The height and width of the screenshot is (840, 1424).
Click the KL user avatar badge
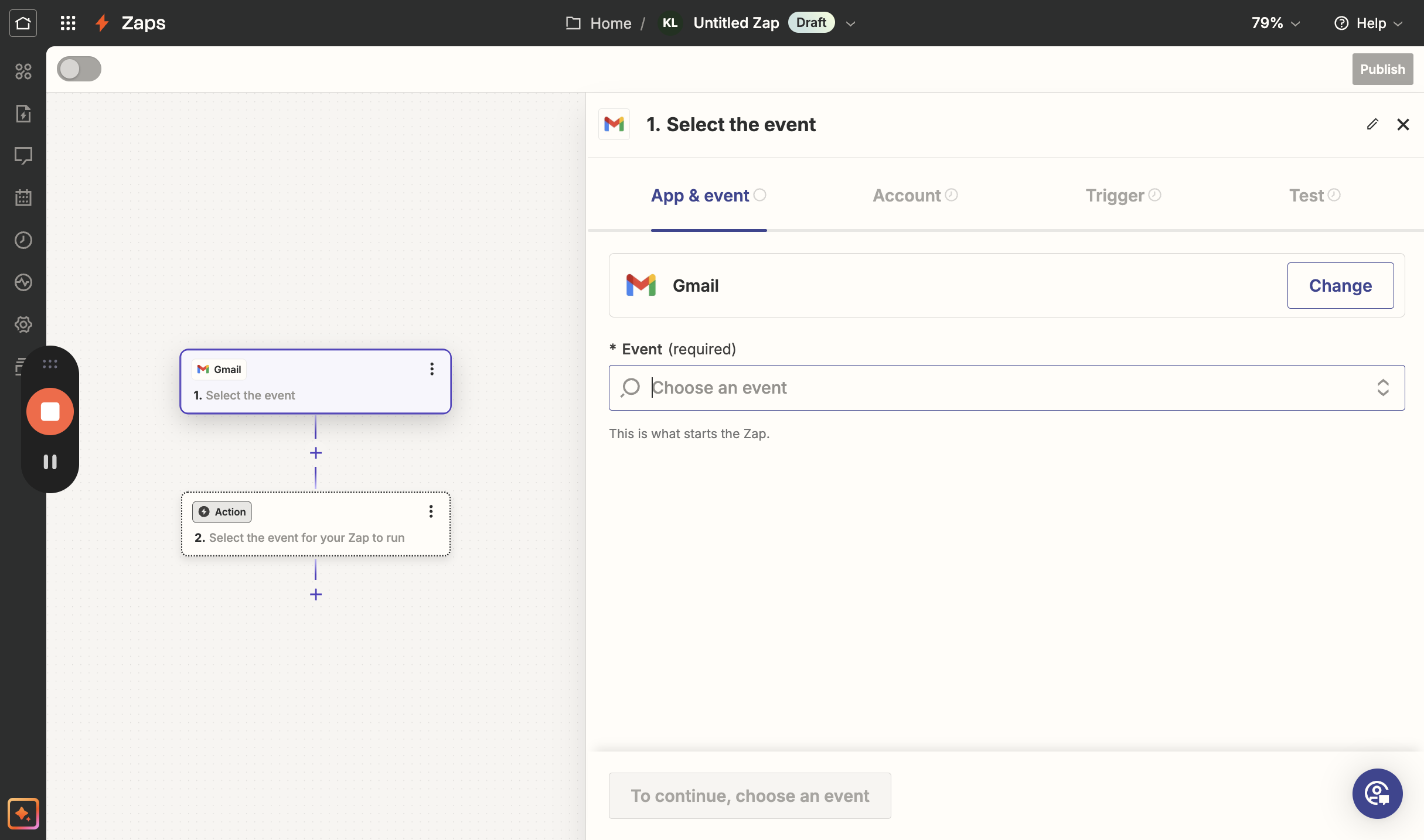click(670, 23)
